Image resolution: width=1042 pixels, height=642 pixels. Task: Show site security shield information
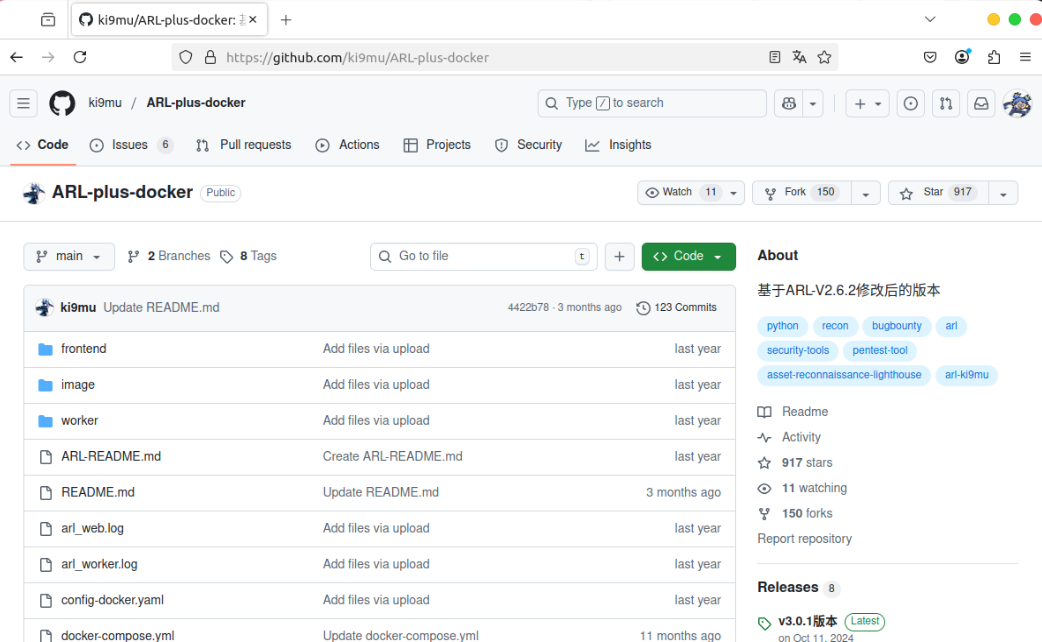pos(185,57)
